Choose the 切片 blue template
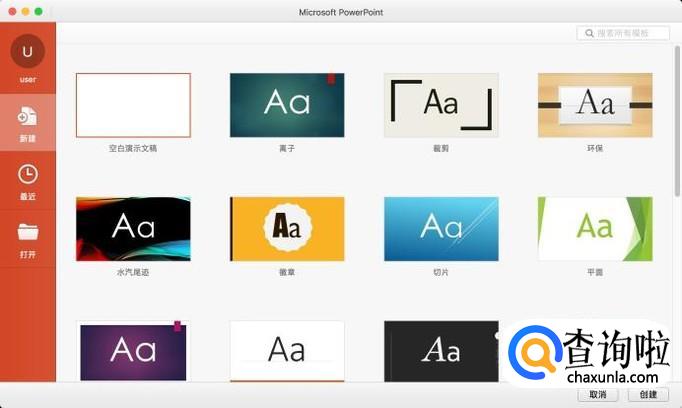 click(441, 229)
